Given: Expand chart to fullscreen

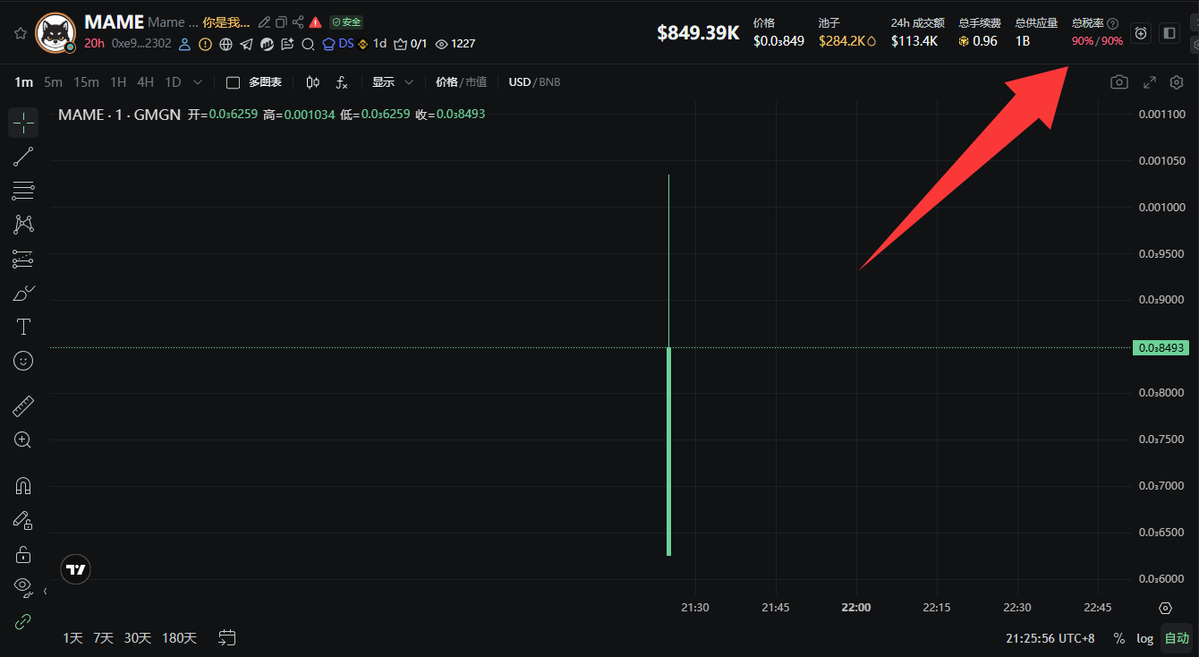Looking at the screenshot, I should [x=1149, y=82].
